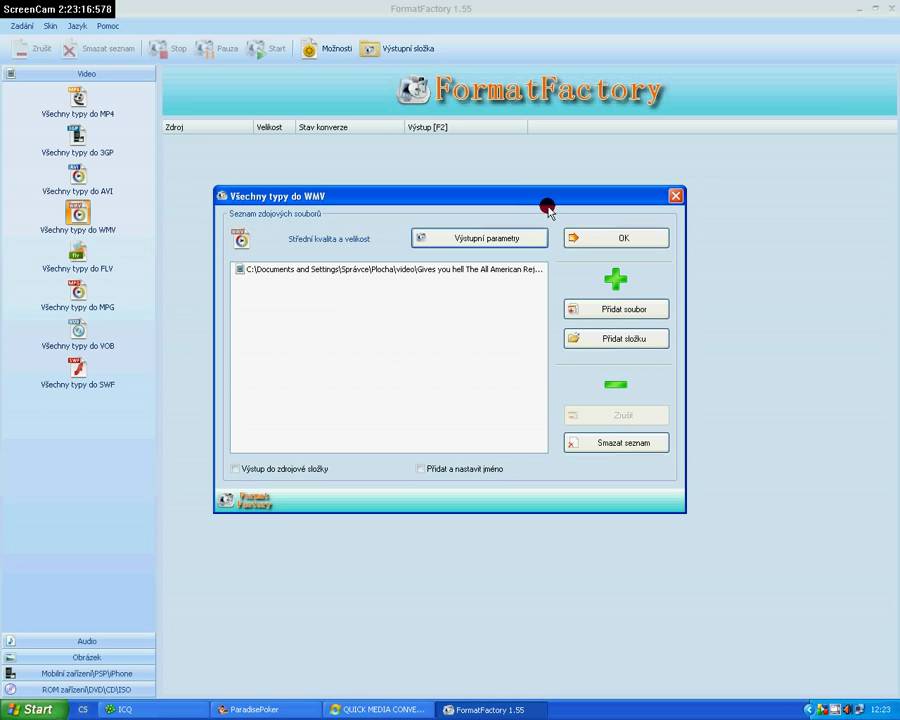Click the Výstup [F2] column header

click(466, 127)
